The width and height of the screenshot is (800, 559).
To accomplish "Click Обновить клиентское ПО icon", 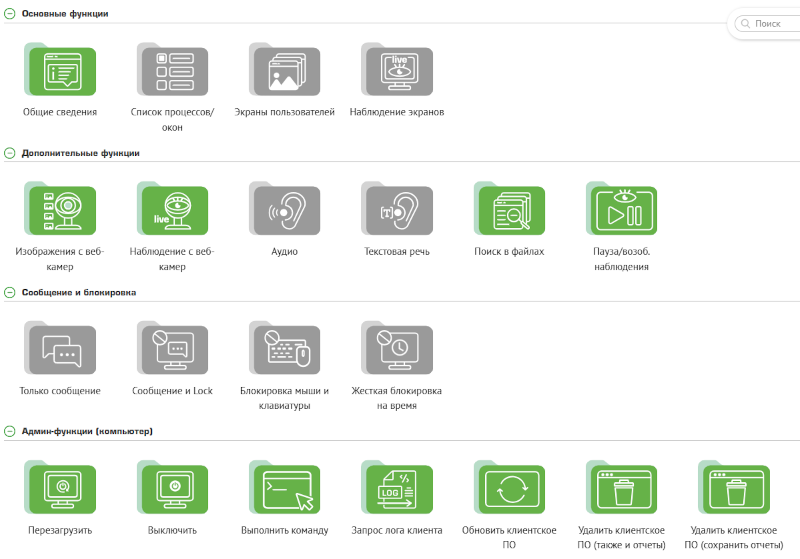I will point(509,488).
